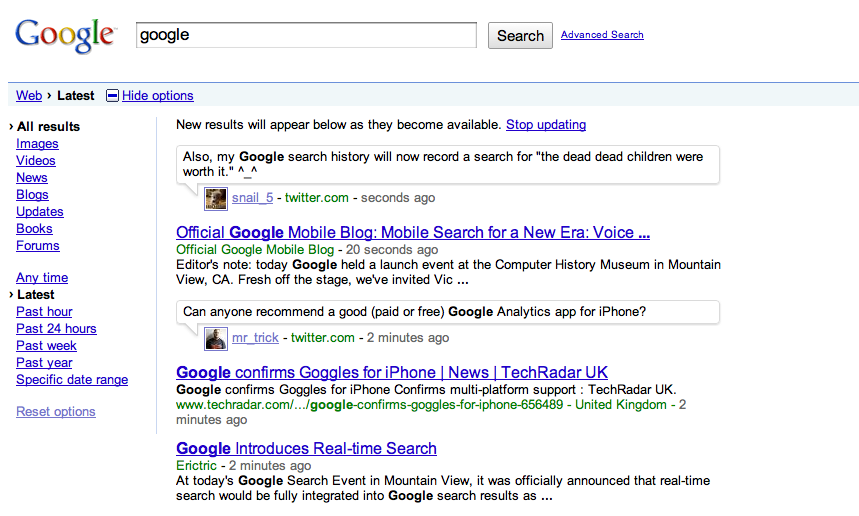Image resolution: width=859 pixels, height=516 pixels.
Task: Open mr_trick's Twitter avatar thumbnail
Action: coord(216,338)
